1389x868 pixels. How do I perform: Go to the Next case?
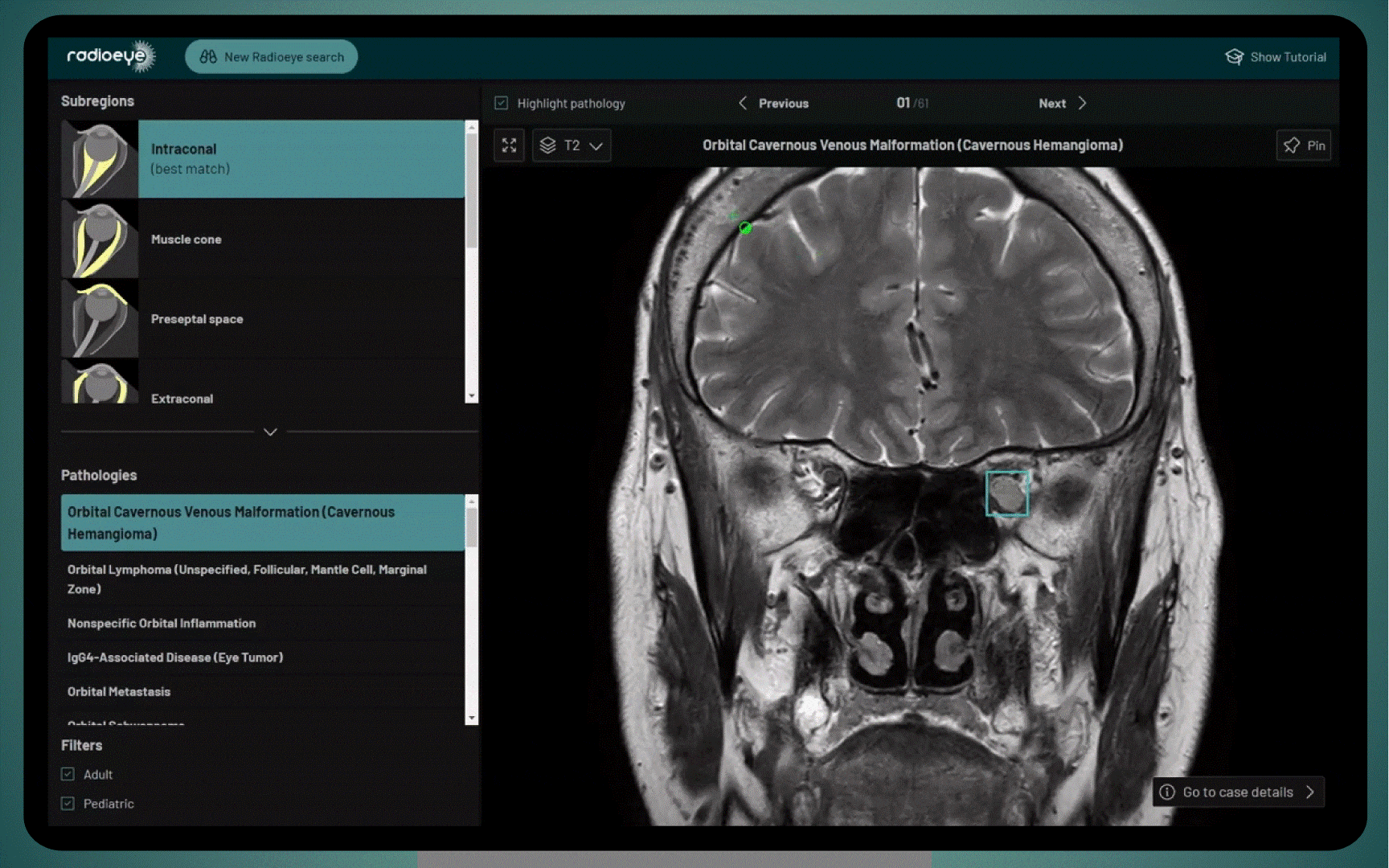(x=1063, y=103)
